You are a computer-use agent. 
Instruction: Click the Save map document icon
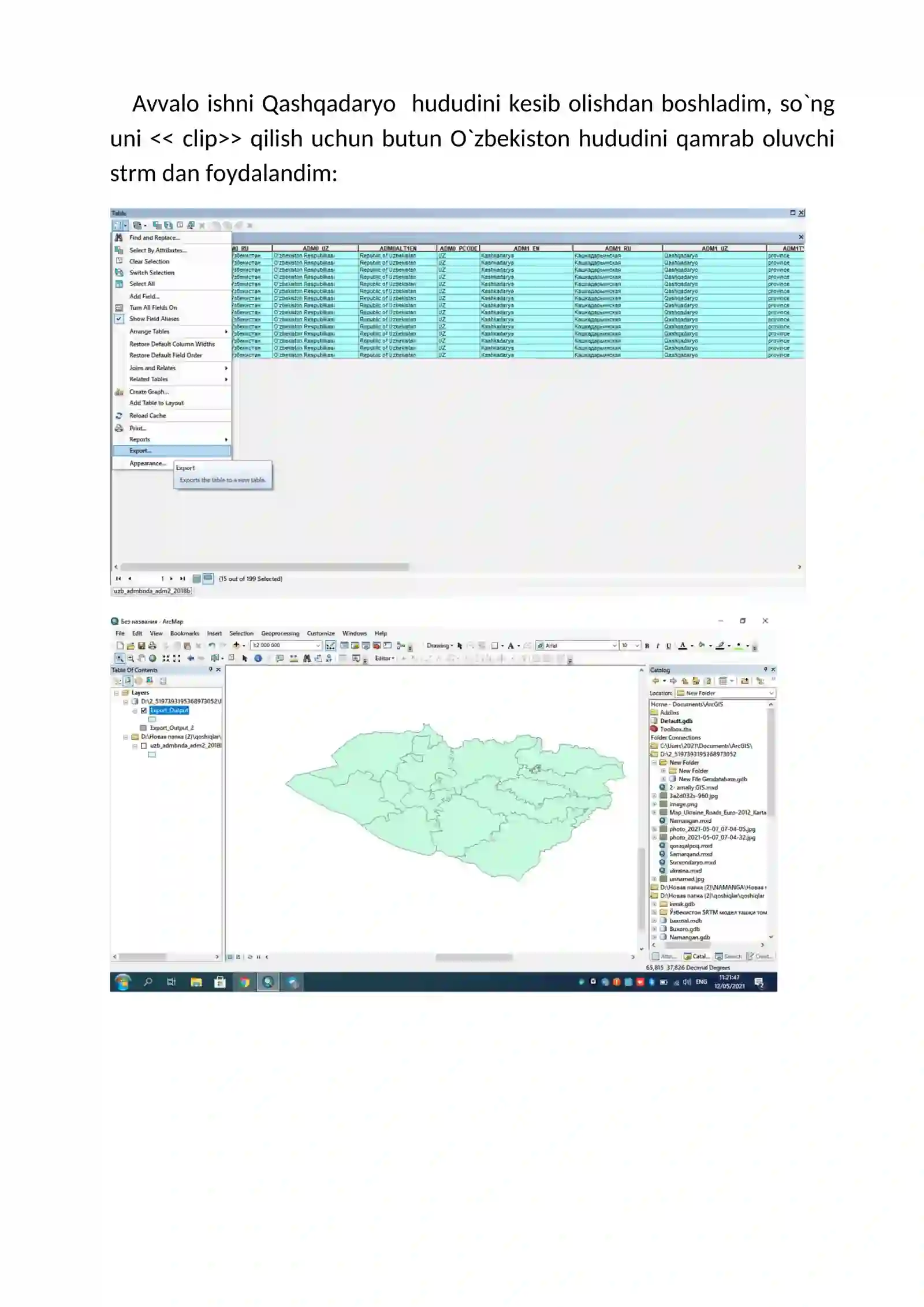tap(141, 645)
